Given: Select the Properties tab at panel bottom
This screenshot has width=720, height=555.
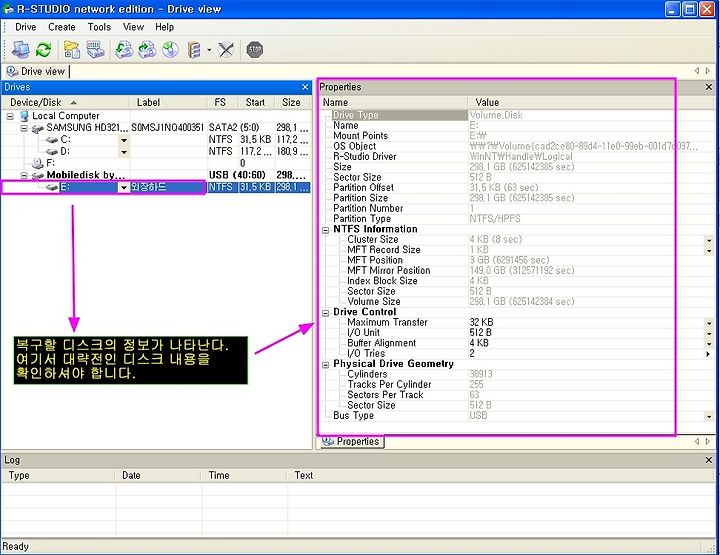Looking at the screenshot, I should [352, 442].
